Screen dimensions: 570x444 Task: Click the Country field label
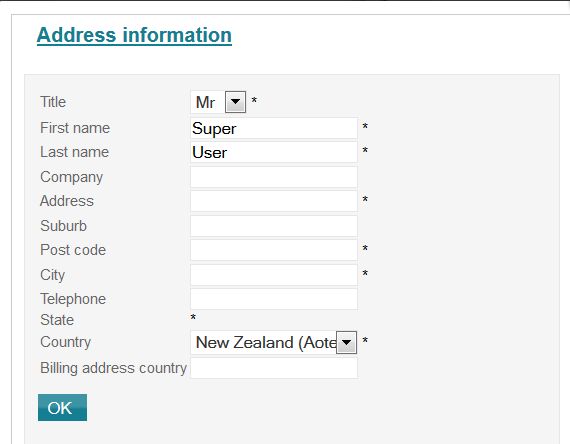pyautogui.click(x=65, y=342)
